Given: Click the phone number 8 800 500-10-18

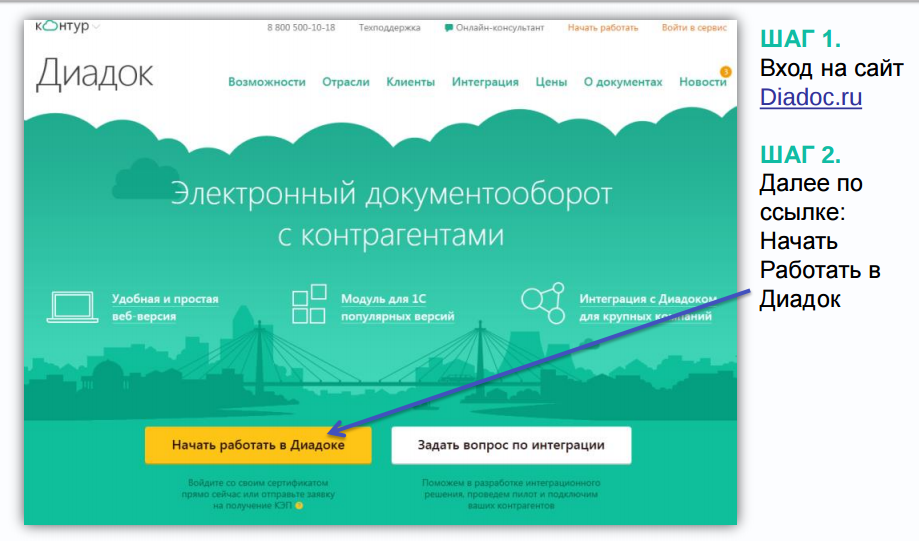Looking at the screenshot, I should [301, 28].
